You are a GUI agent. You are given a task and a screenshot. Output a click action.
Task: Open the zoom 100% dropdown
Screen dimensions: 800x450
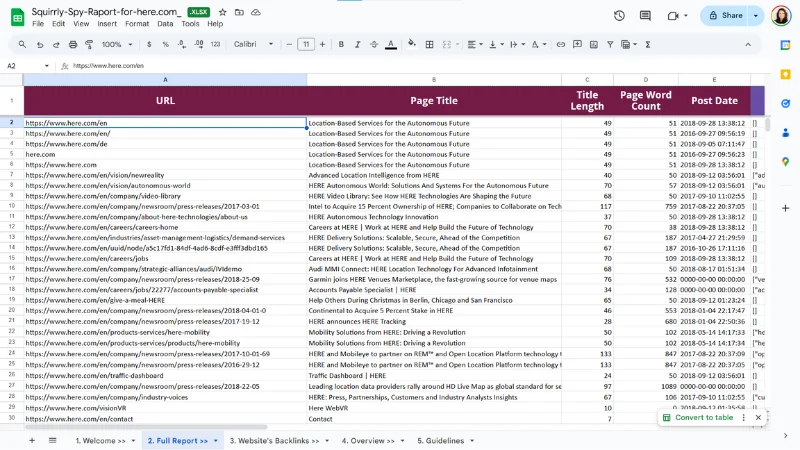coord(115,44)
